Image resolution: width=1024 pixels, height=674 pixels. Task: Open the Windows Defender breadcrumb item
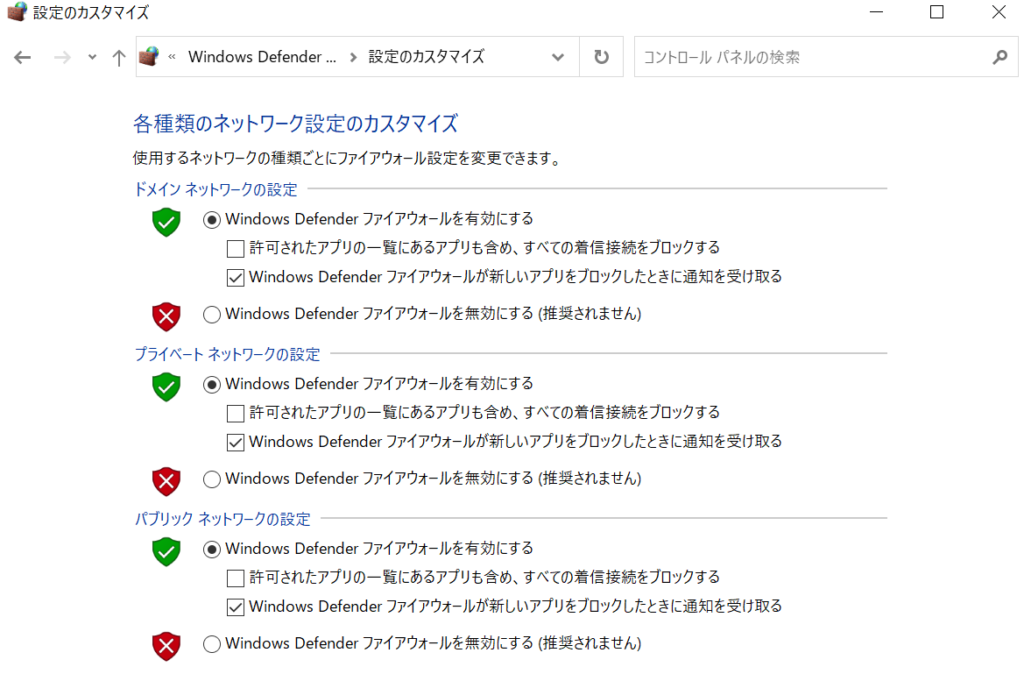[x=262, y=57]
